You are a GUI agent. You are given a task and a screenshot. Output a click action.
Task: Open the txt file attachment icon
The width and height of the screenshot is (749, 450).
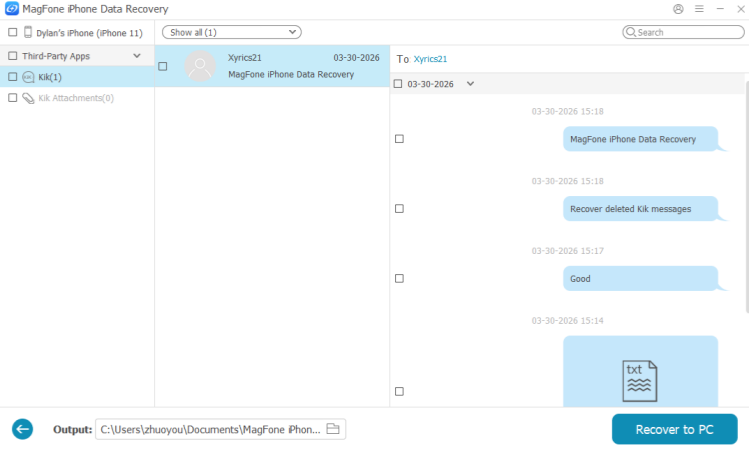coord(640,381)
